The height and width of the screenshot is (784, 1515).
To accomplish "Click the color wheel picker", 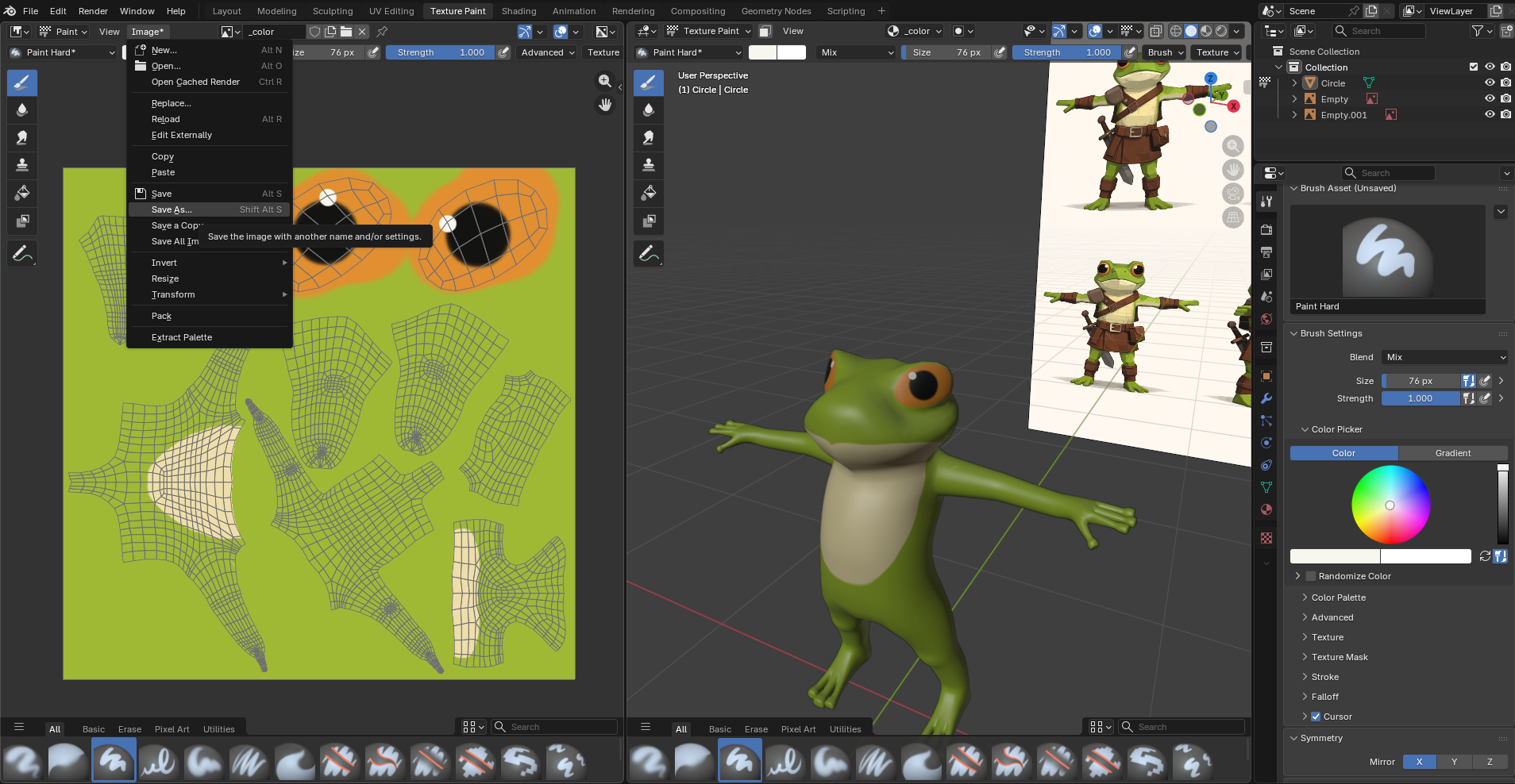I will [1390, 505].
